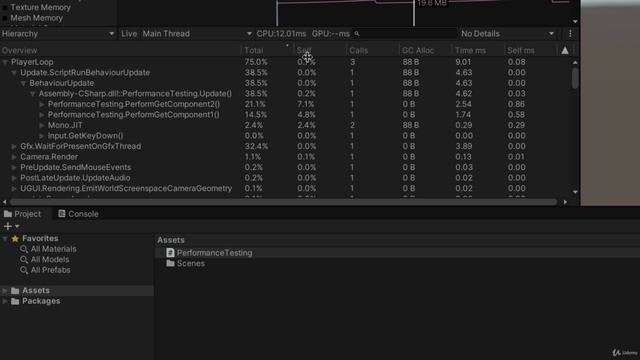Expand UGUI.Rendering.EmitWorldScreenspaceCameraGeometry row

[14, 189]
